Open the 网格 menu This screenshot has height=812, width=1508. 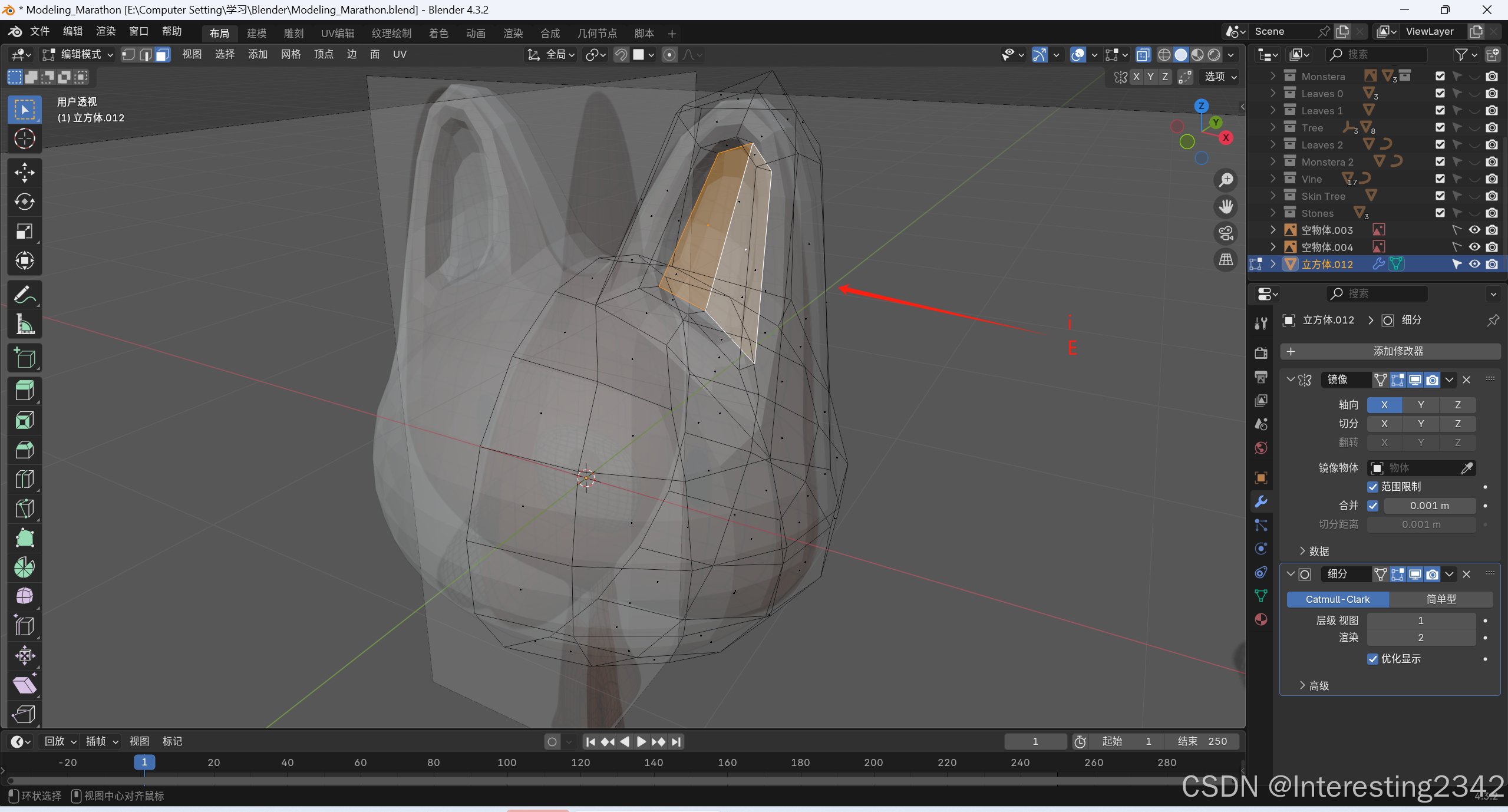[291, 55]
